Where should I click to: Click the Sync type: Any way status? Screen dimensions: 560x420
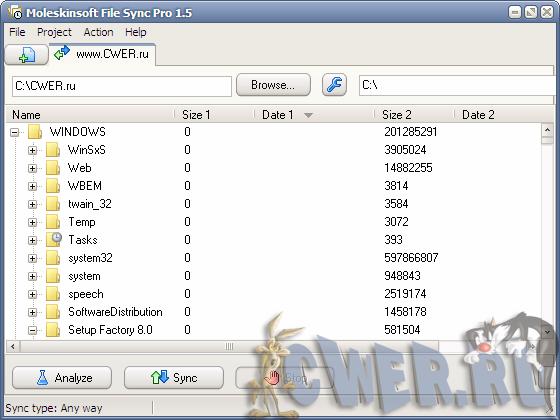(54, 408)
